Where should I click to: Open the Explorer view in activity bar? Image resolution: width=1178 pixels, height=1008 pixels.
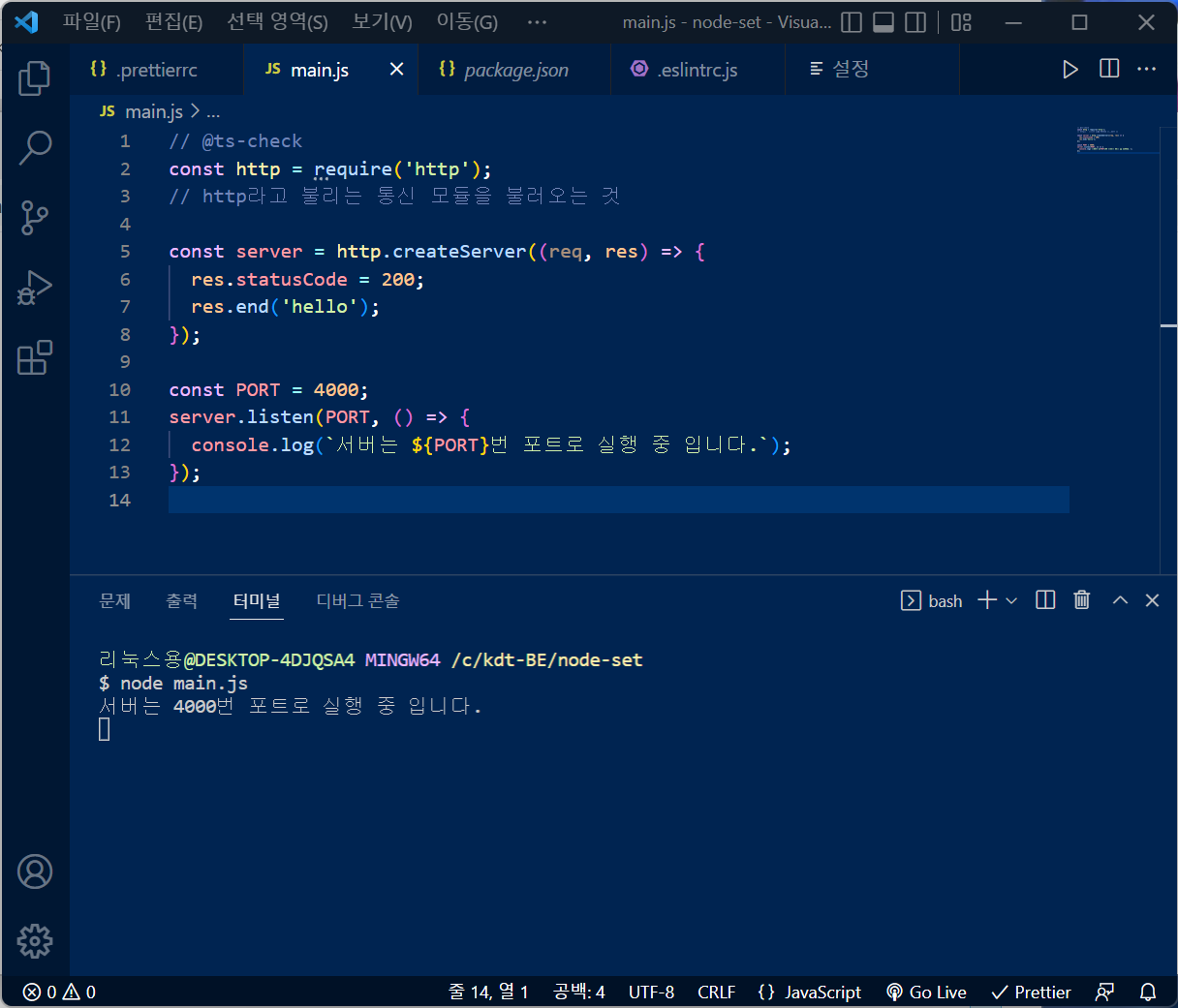pos(35,77)
